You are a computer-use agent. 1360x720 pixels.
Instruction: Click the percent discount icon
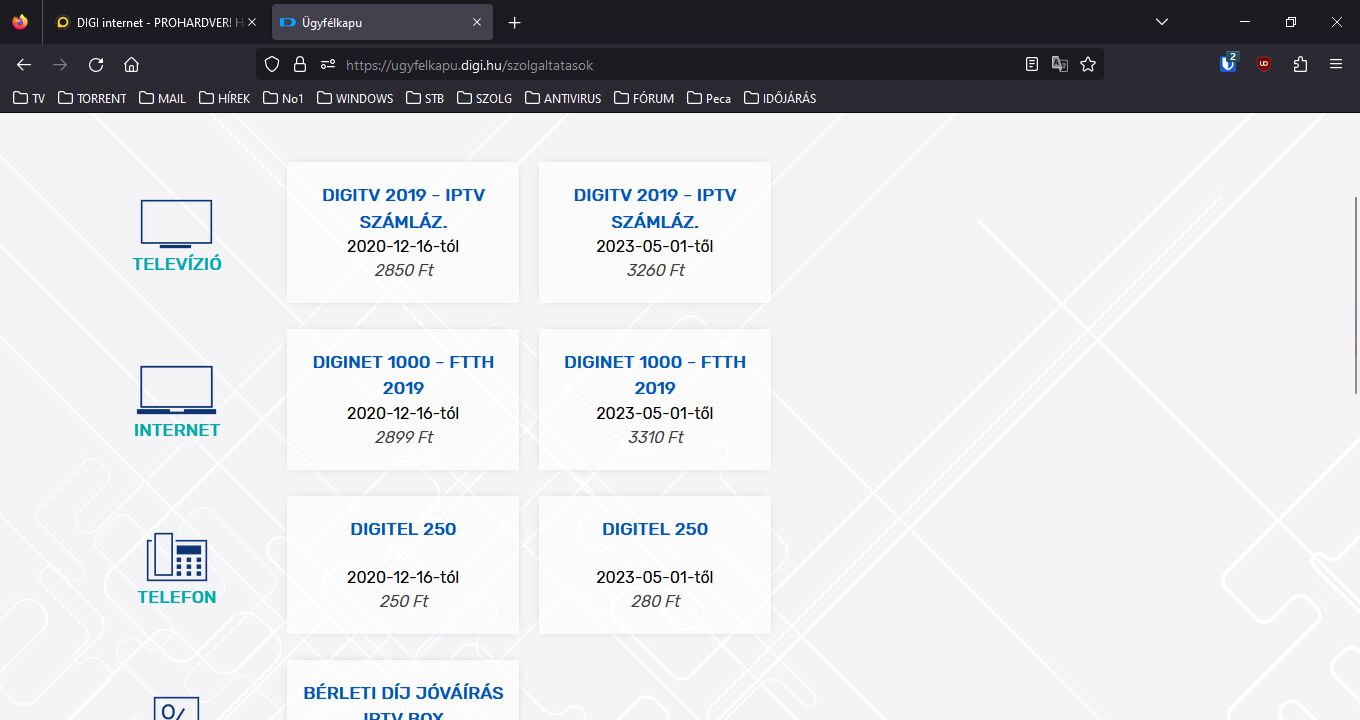tap(176, 708)
